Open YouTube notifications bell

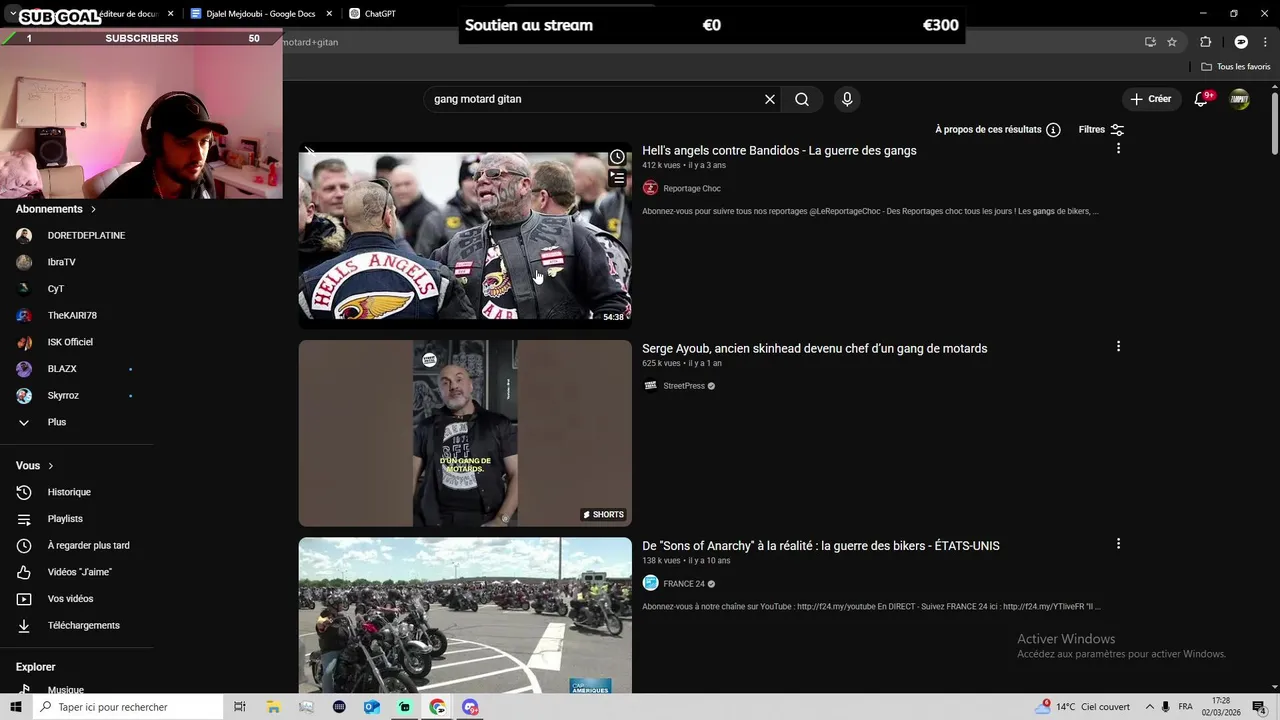coord(1202,99)
